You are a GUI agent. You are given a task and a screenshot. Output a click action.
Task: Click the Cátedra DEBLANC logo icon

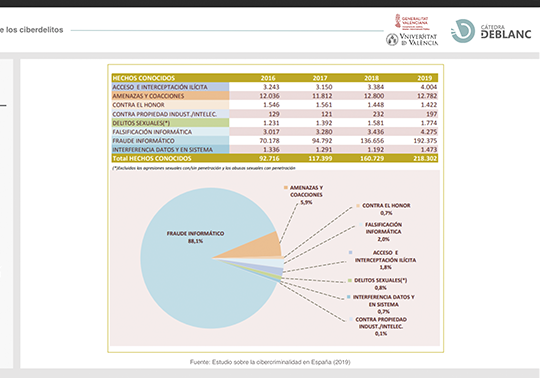[x=463, y=31]
